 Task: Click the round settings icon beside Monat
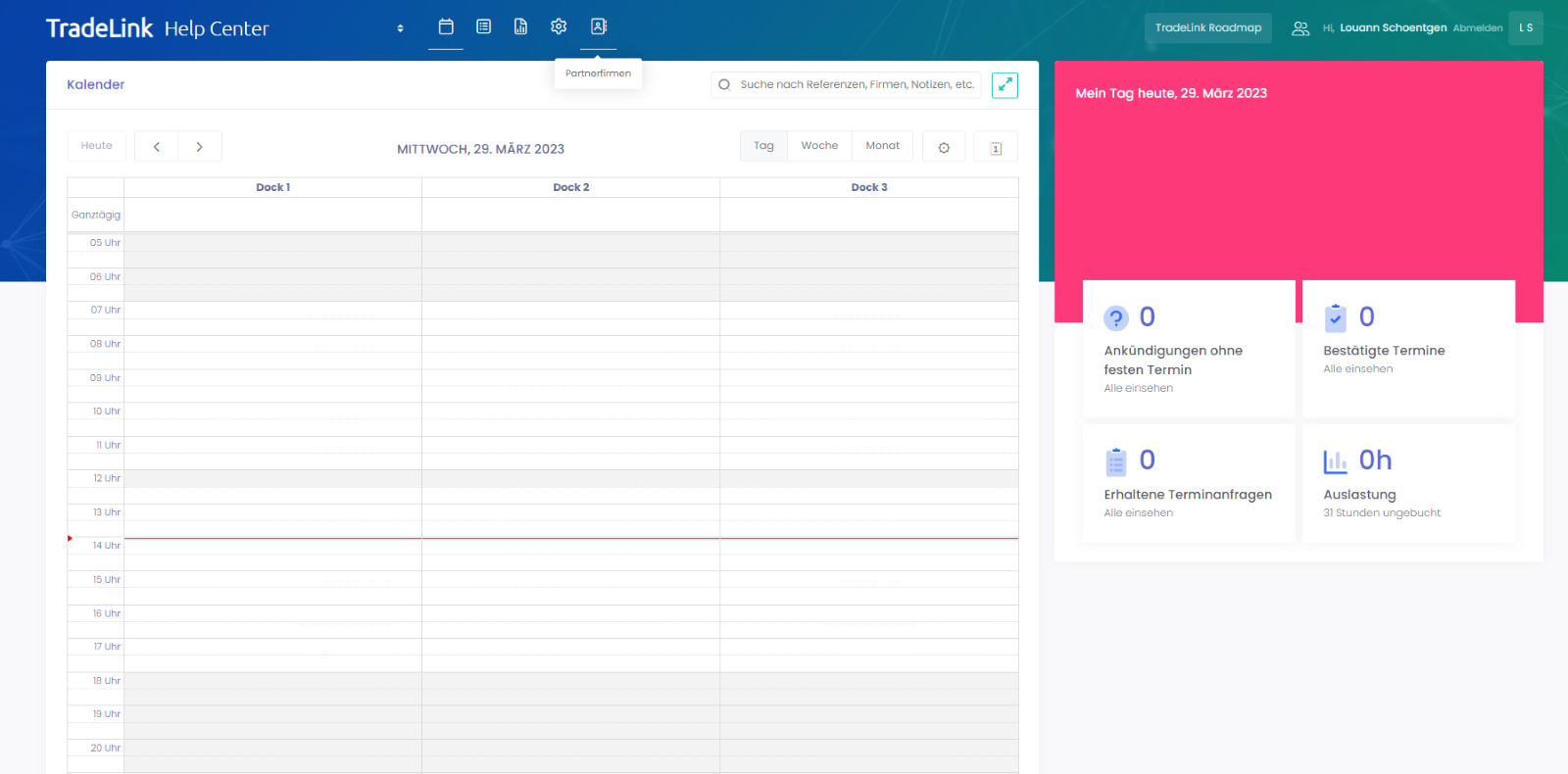(x=944, y=147)
